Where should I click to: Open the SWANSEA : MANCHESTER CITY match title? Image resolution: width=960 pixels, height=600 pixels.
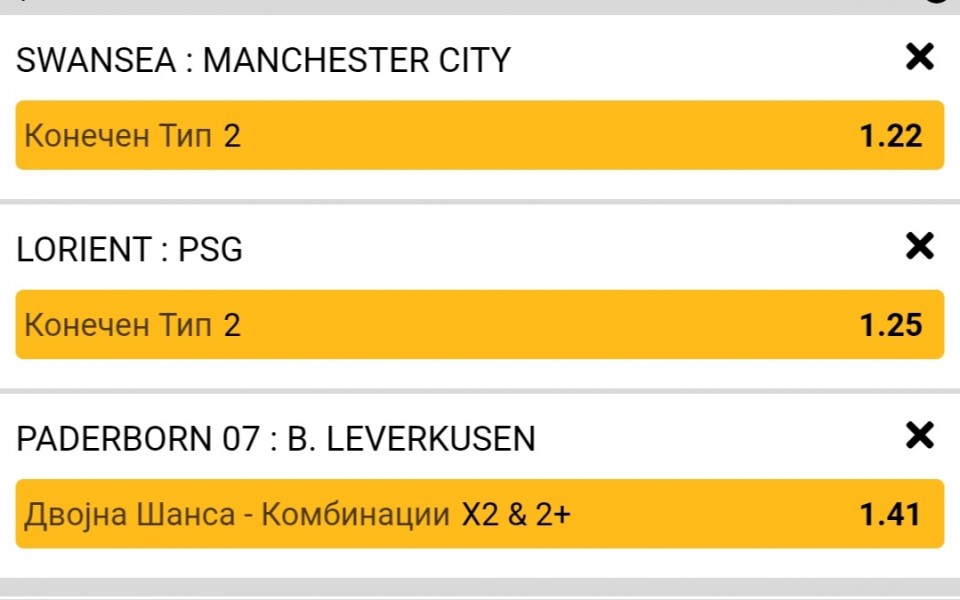(x=263, y=61)
